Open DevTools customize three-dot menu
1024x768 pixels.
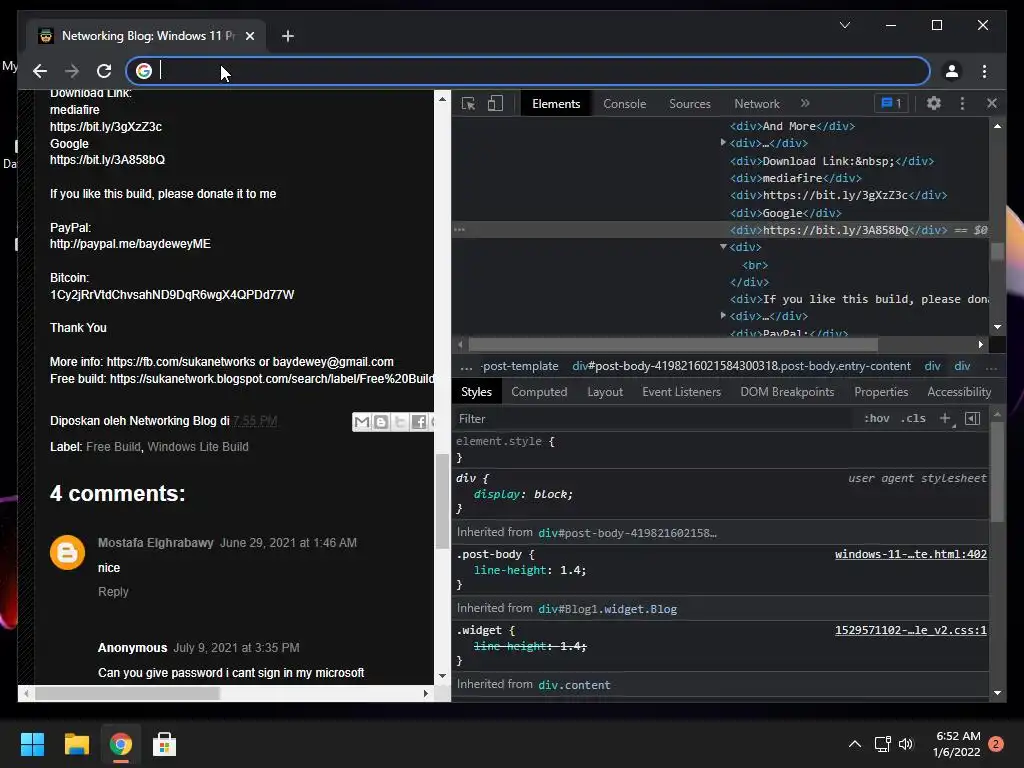tap(962, 103)
